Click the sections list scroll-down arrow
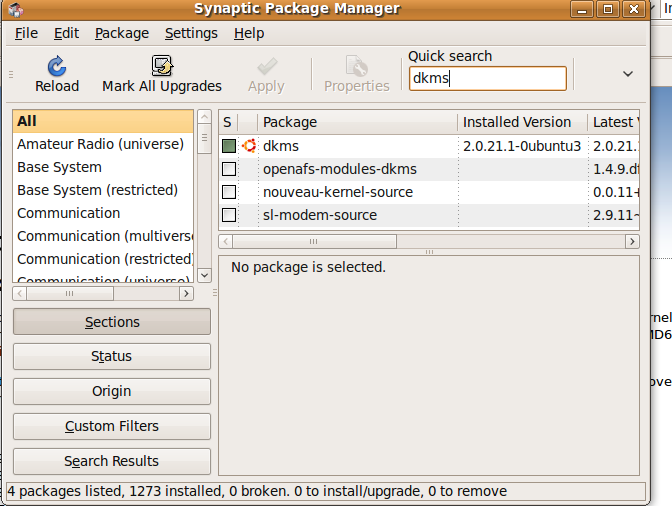Screen dimensions: 672x506 click(x=204, y=278)
